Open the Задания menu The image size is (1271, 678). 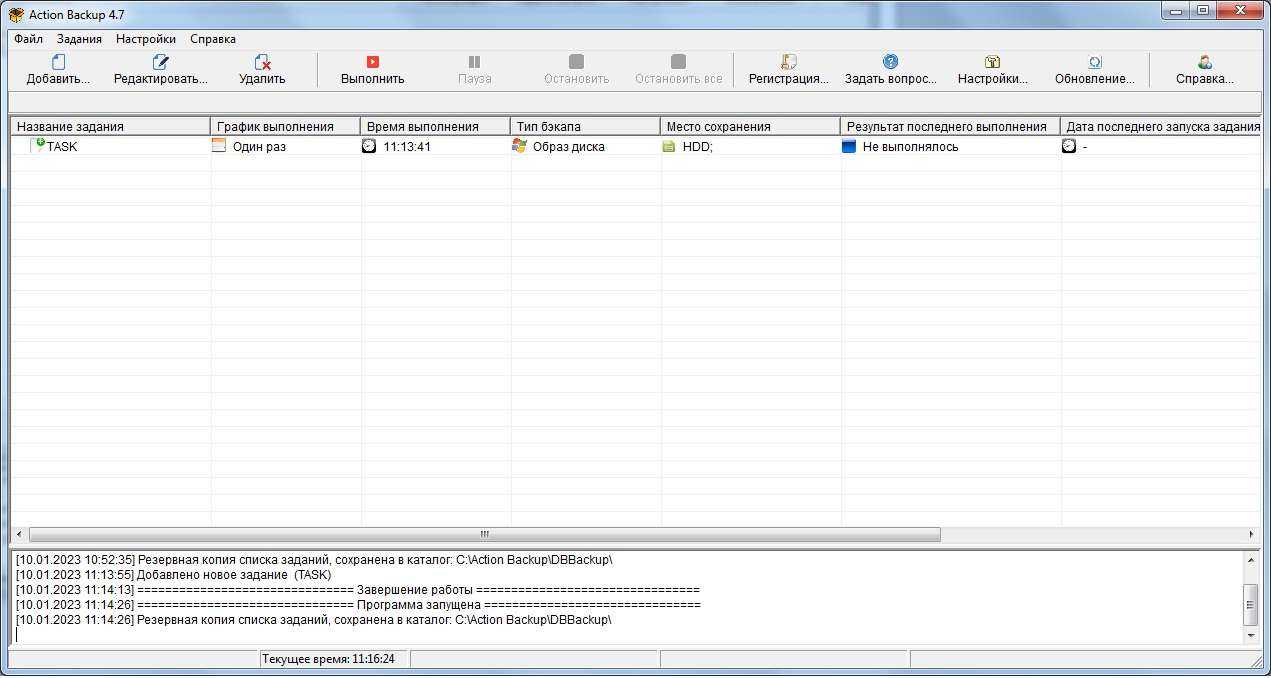pyautogui.click(x=79, y=39)
